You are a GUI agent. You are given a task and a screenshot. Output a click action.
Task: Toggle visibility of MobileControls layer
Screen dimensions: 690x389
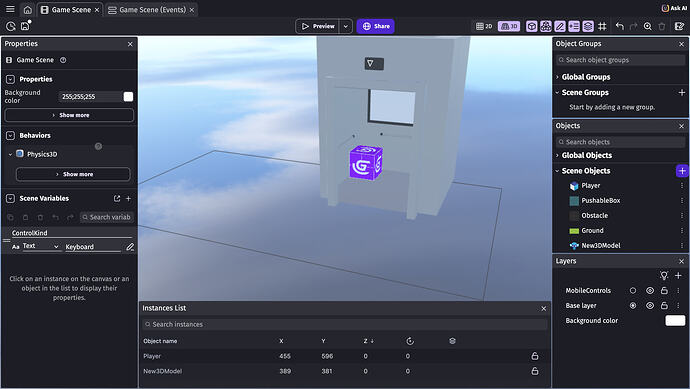click(x=650, y=290)
